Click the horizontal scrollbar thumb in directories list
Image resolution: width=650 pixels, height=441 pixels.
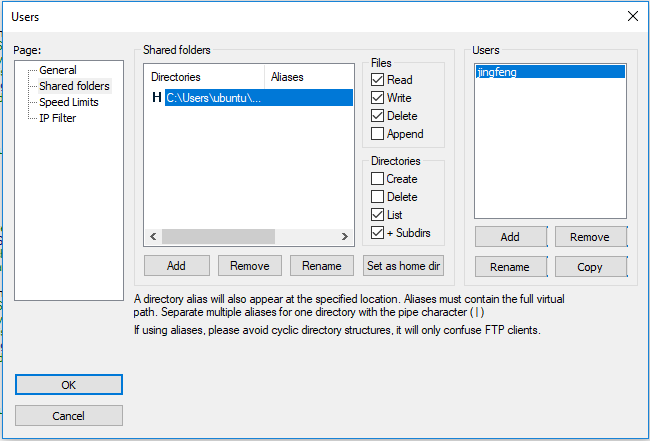(218, 236)
